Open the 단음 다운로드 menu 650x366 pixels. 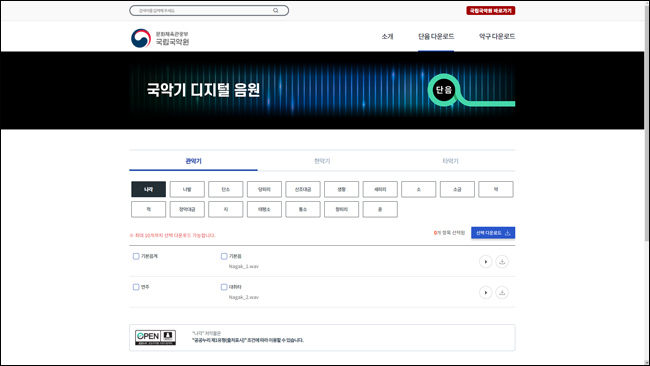point(436,36)
